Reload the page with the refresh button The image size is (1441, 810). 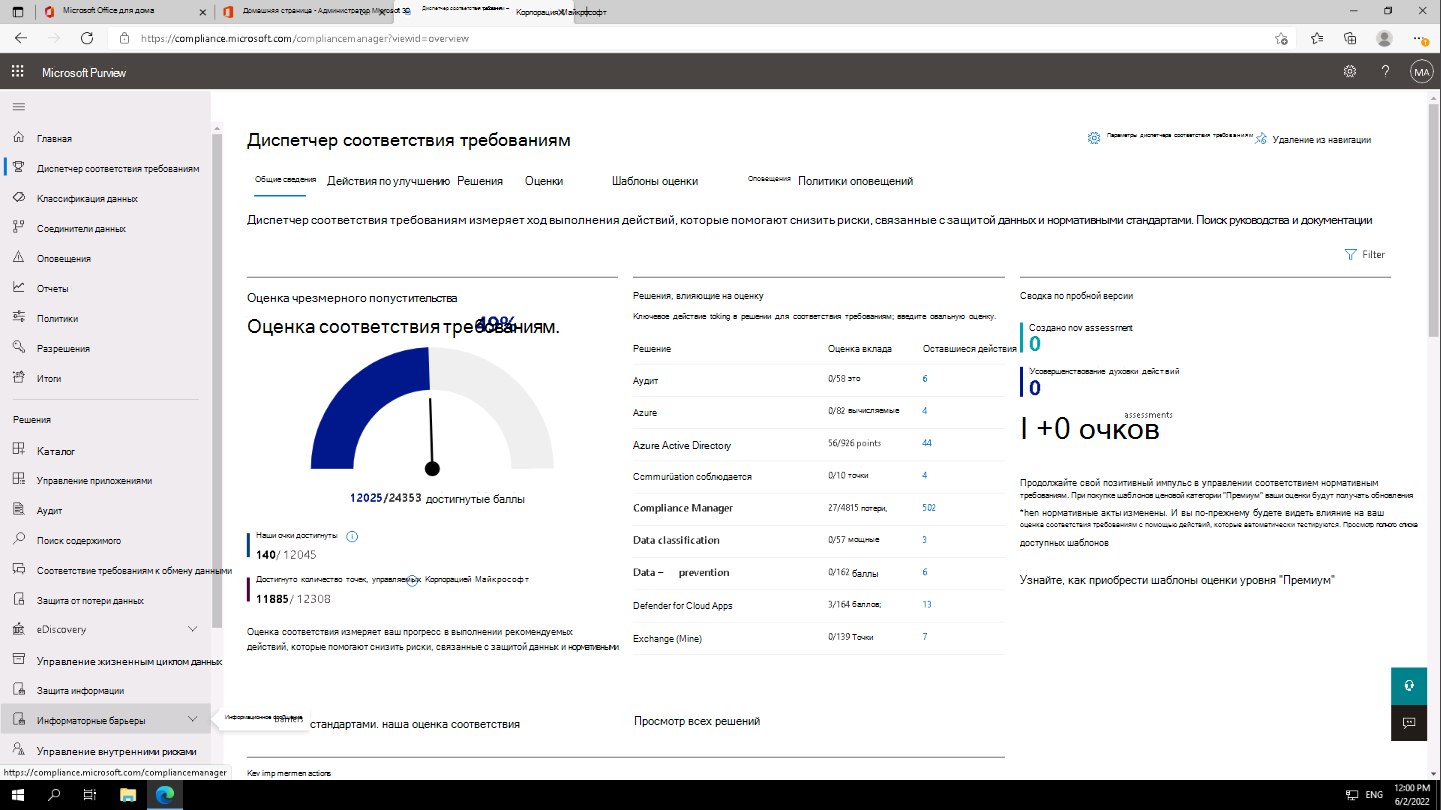87,38
